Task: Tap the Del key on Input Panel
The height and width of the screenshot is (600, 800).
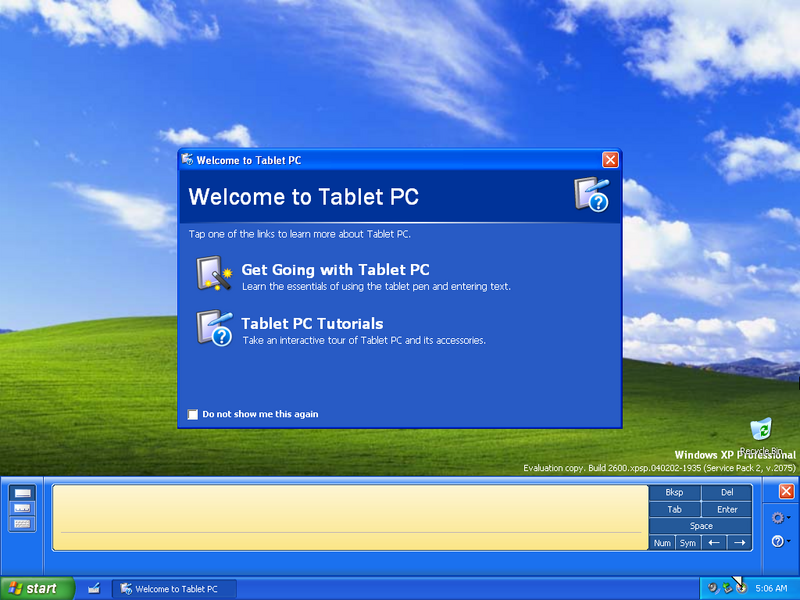Action: (x=727, y=492)
